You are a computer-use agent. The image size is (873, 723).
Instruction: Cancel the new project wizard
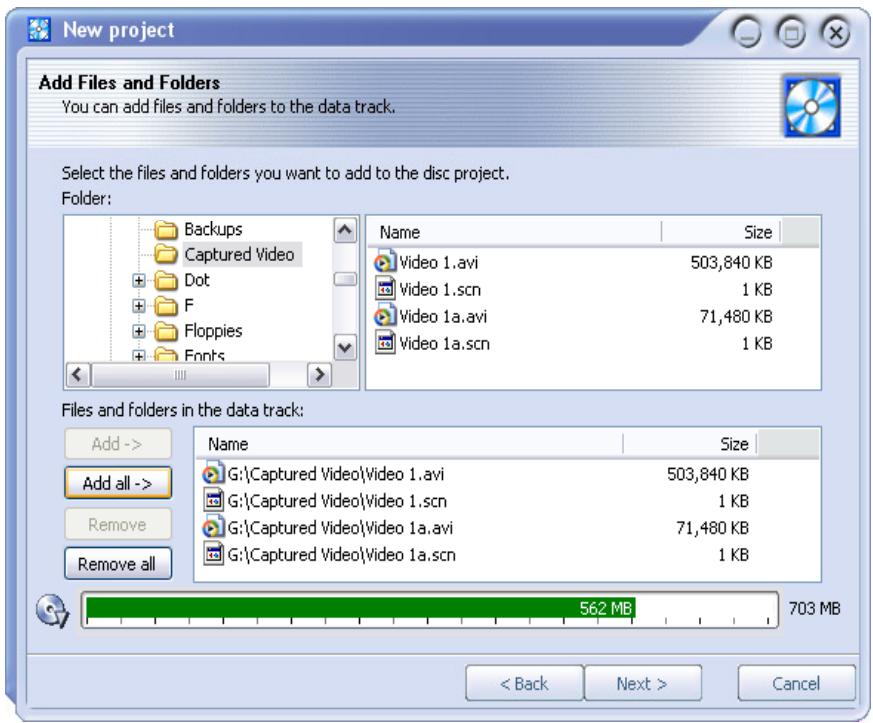point(796,683)
